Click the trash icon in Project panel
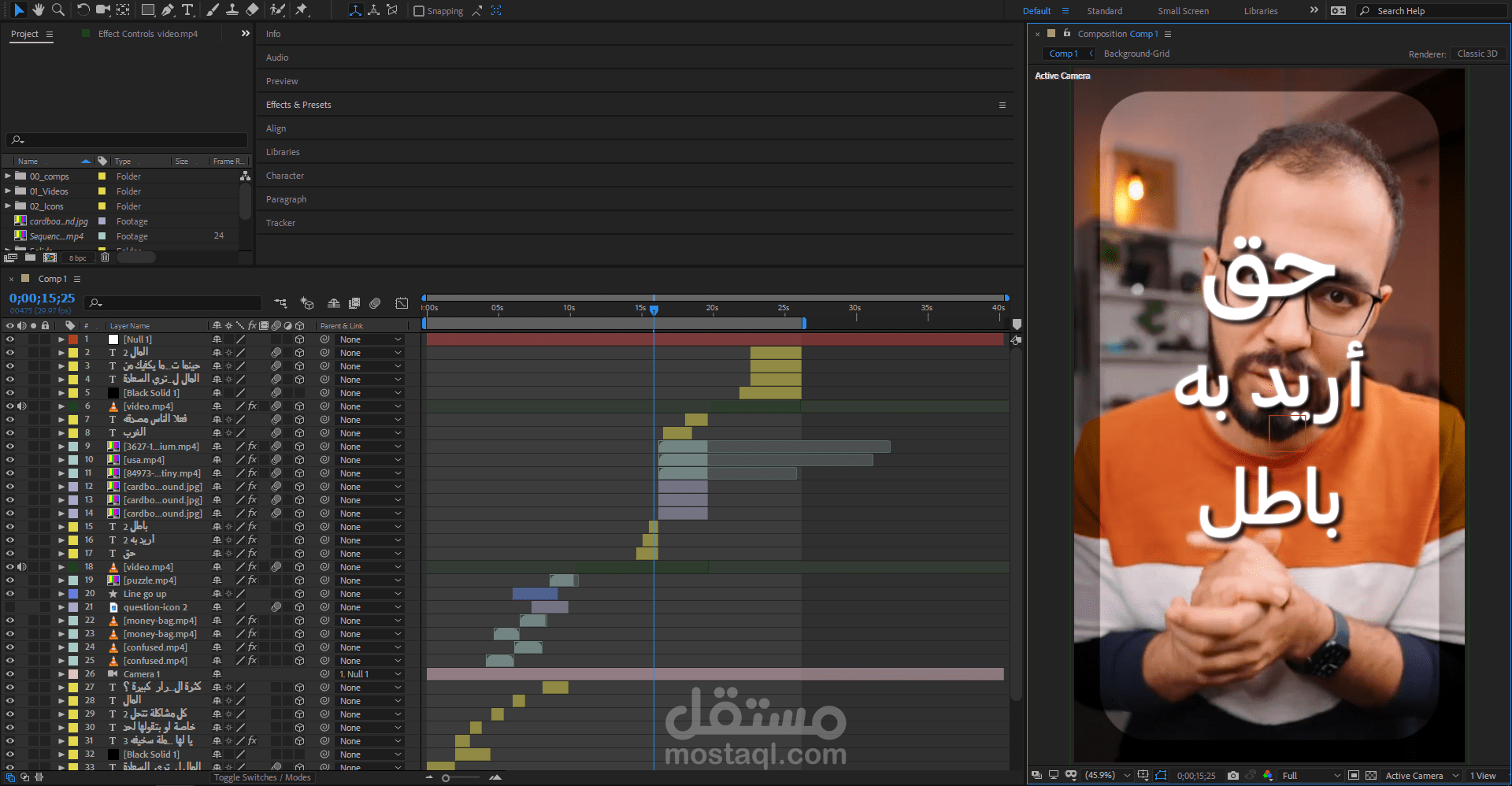Screen dimensions: 1512x786 point(105,258)
